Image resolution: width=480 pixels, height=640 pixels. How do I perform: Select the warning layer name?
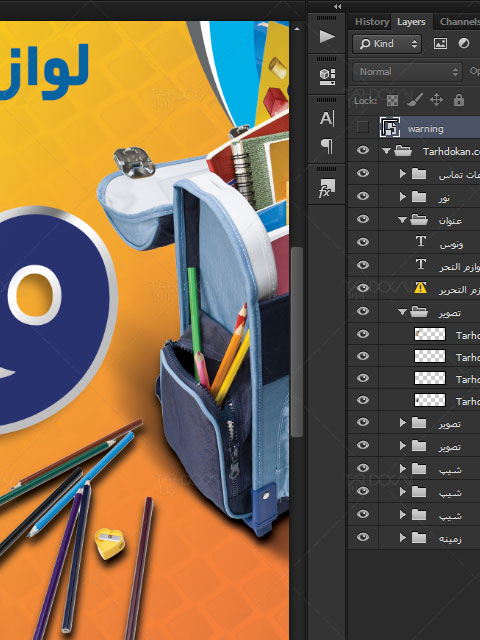click(425, 129)
